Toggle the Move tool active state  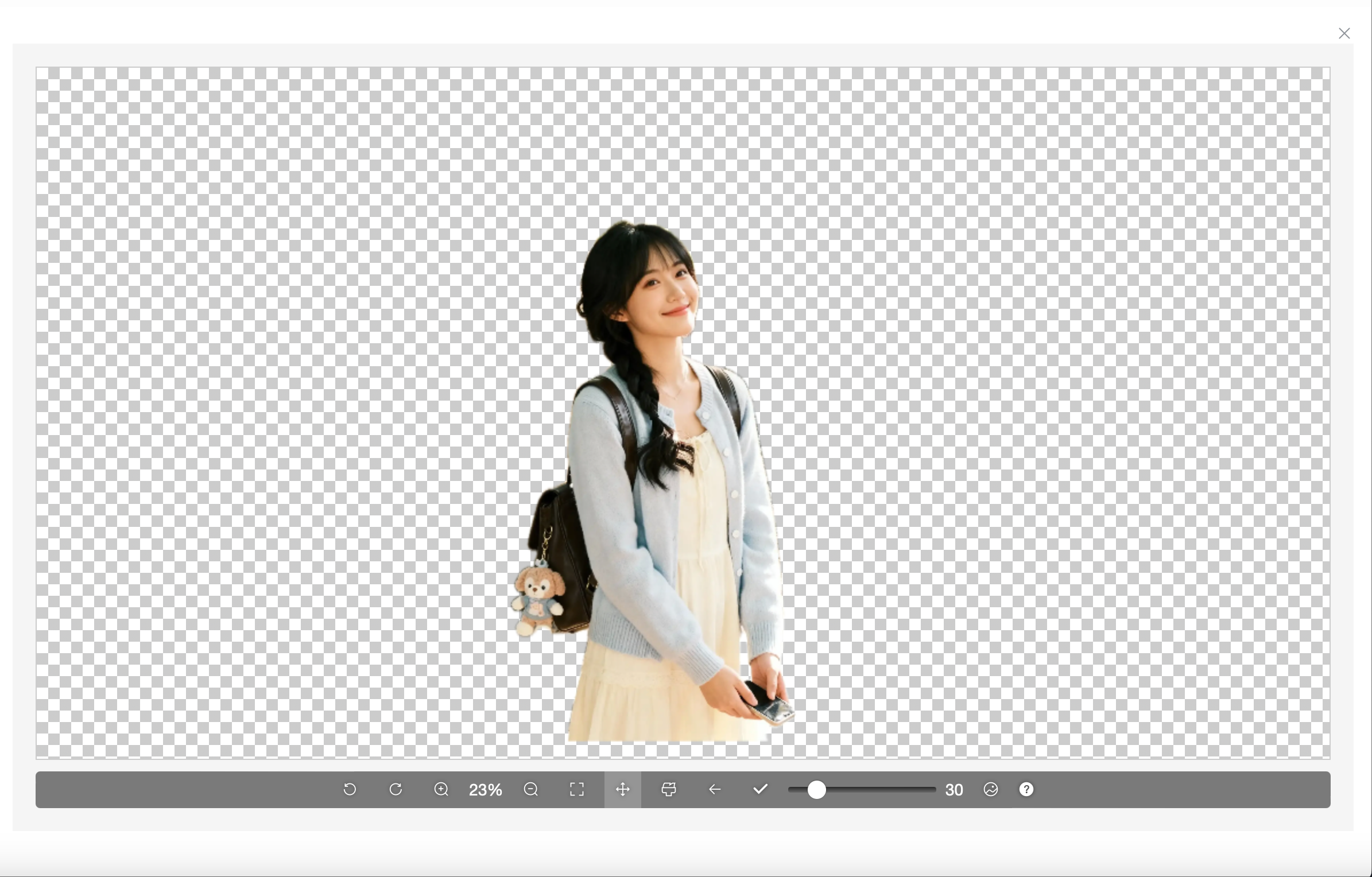pos(622,790)
